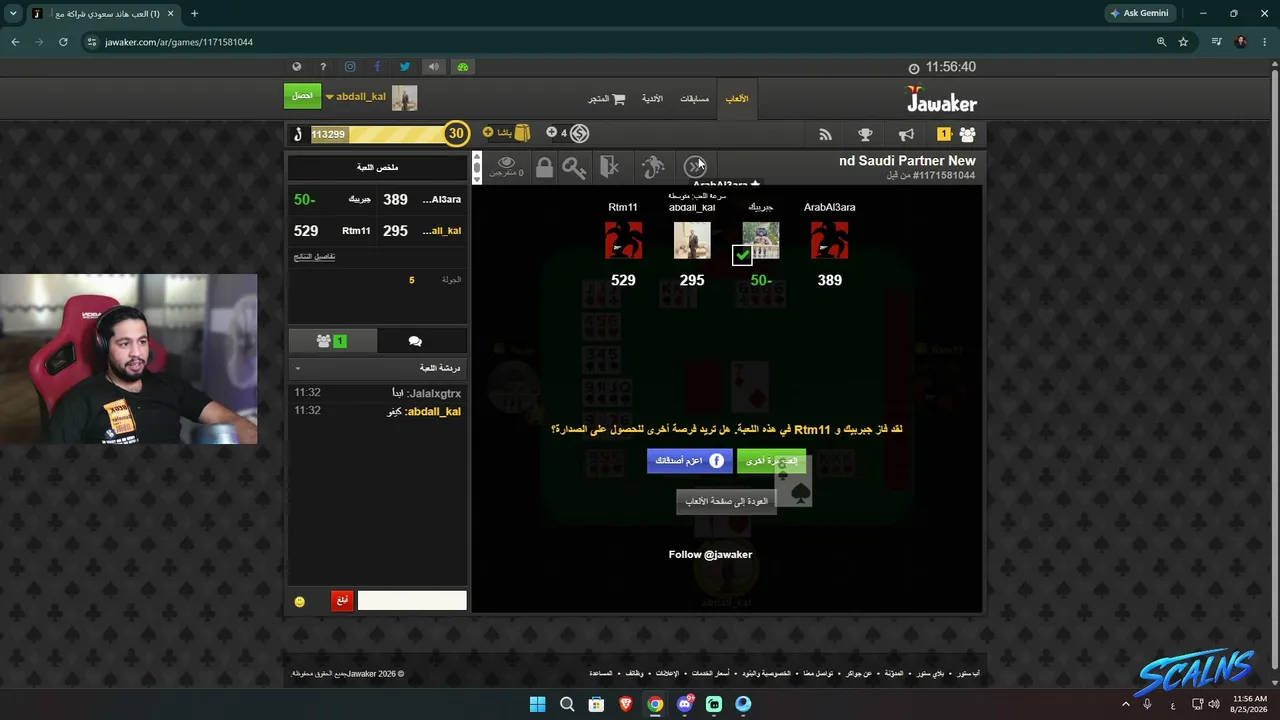The image size is (1280, 720).
Task: Click the key icon in game toolbar
Action: click(574, 167)
